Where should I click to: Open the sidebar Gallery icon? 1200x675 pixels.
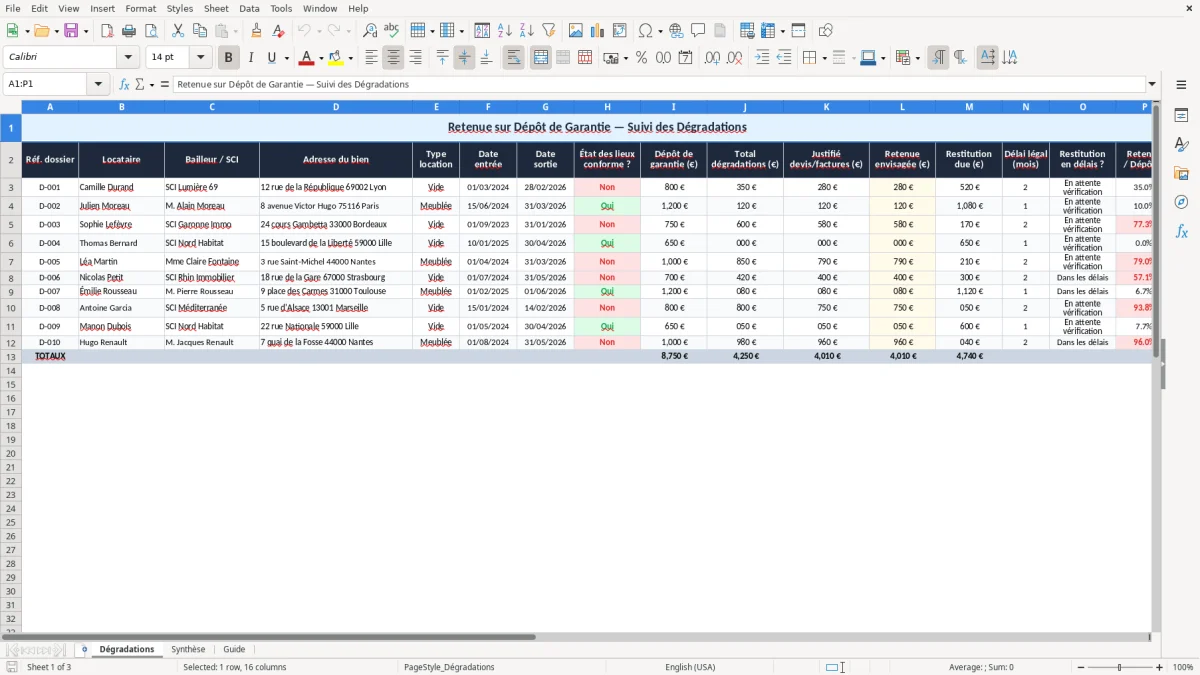[1181, 173]
